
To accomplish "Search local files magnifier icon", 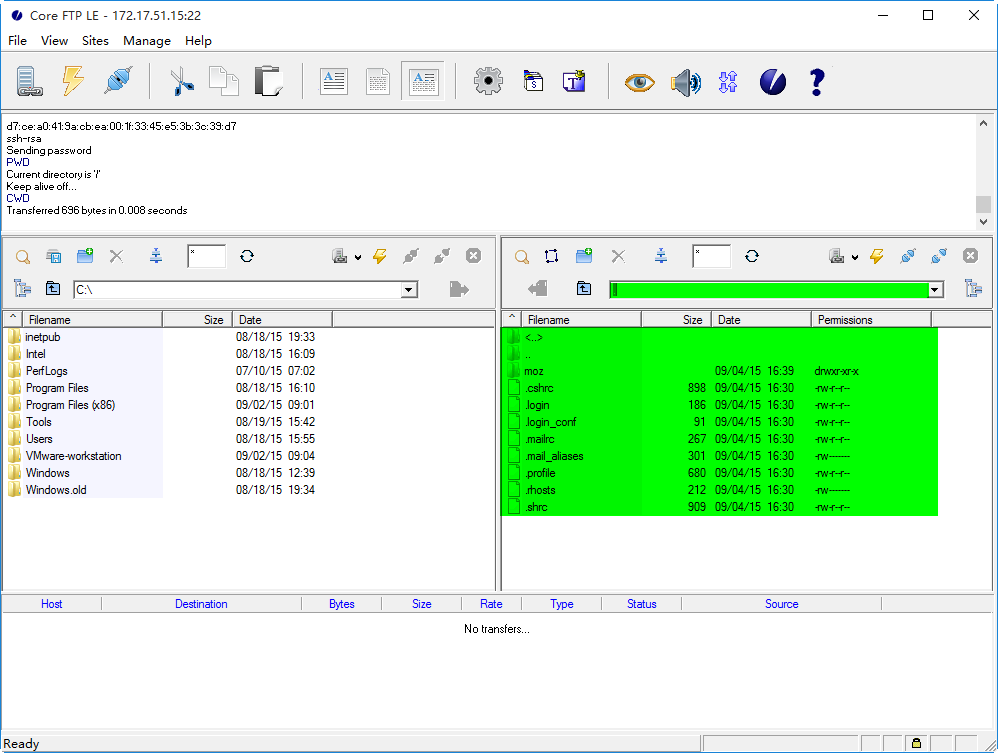I will pos(23,257).
